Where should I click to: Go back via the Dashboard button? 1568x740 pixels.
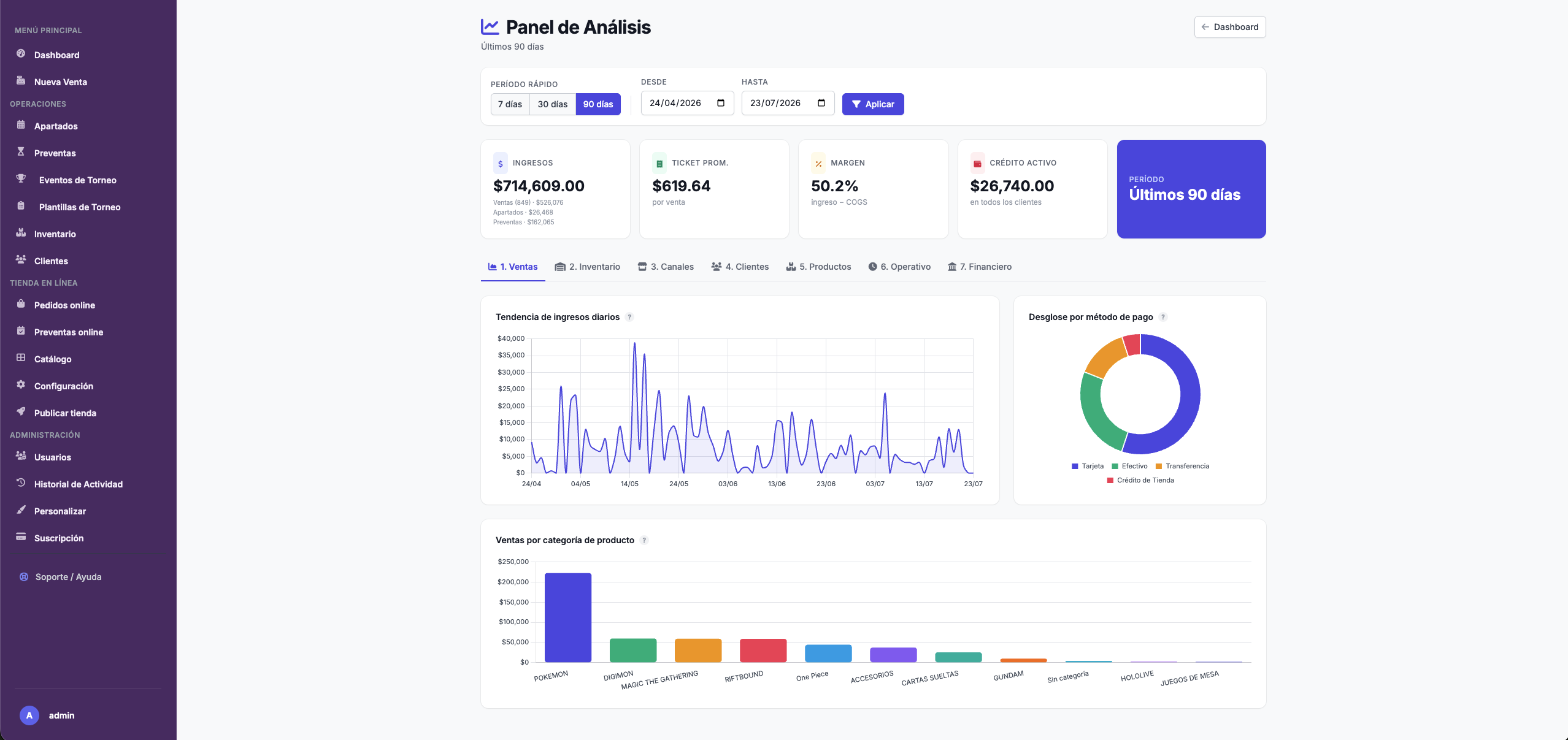click(x=1230, y=27)
